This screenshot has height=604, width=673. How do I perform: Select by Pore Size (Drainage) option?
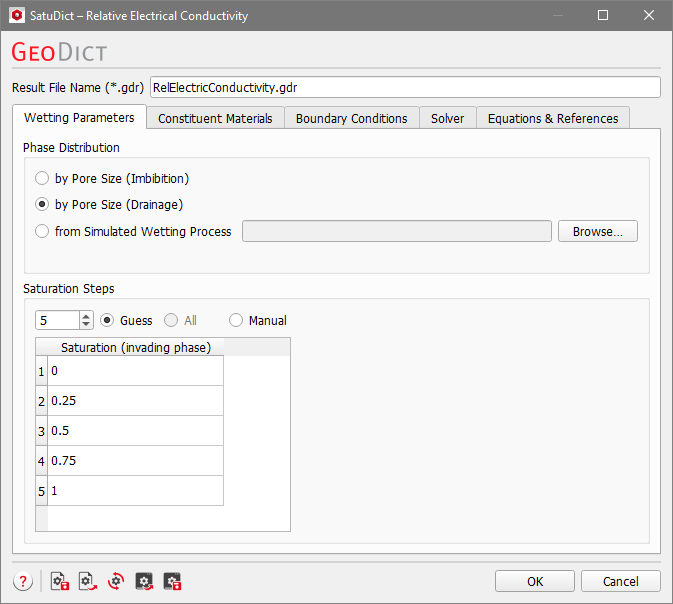pos(109,204)
